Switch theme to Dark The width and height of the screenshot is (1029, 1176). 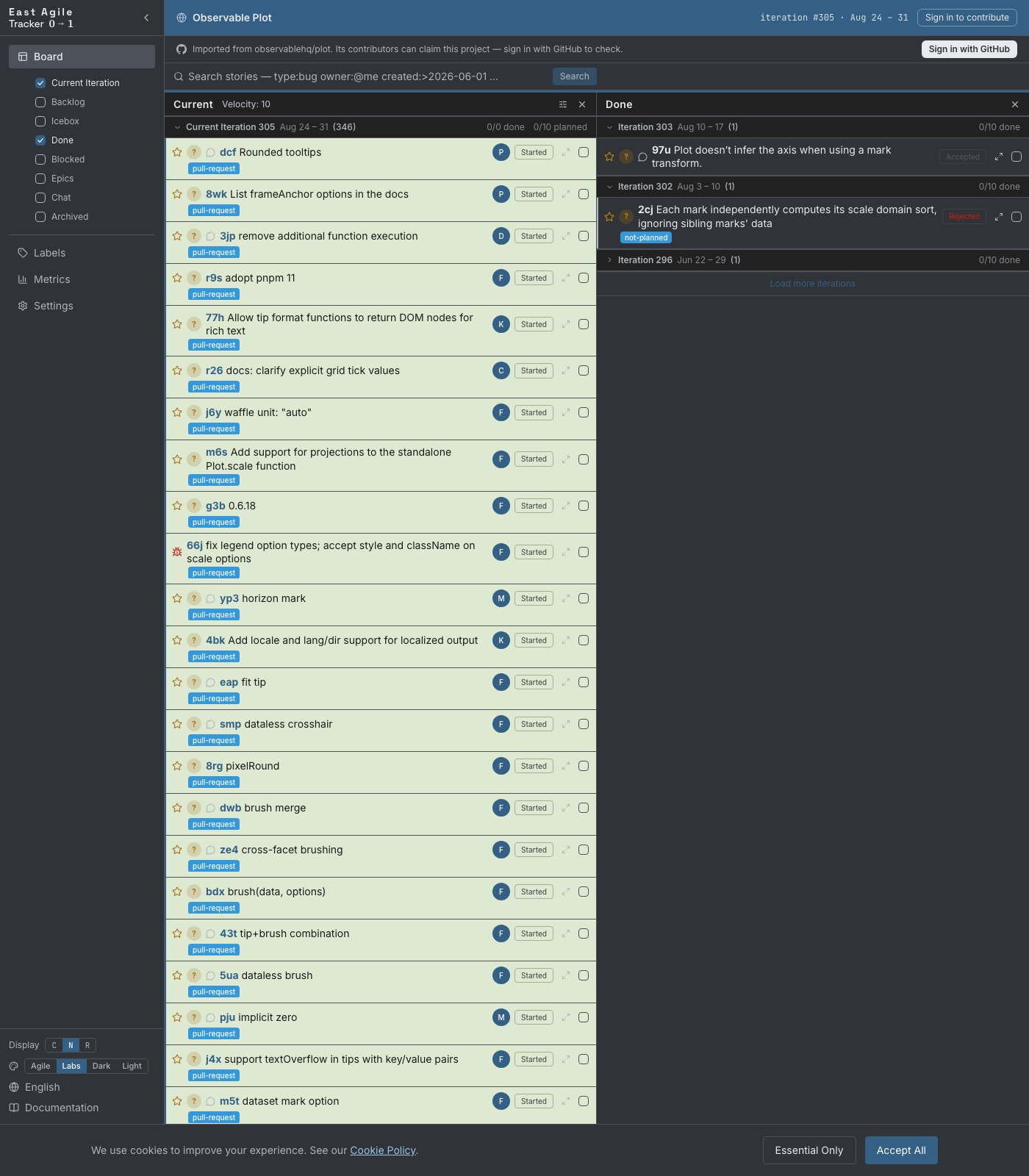101,1066
